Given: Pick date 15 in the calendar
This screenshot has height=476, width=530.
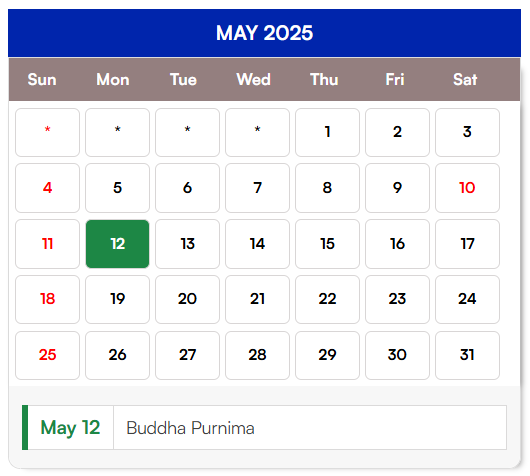Looking at the screenshot, I should click(x=327, y=244).
